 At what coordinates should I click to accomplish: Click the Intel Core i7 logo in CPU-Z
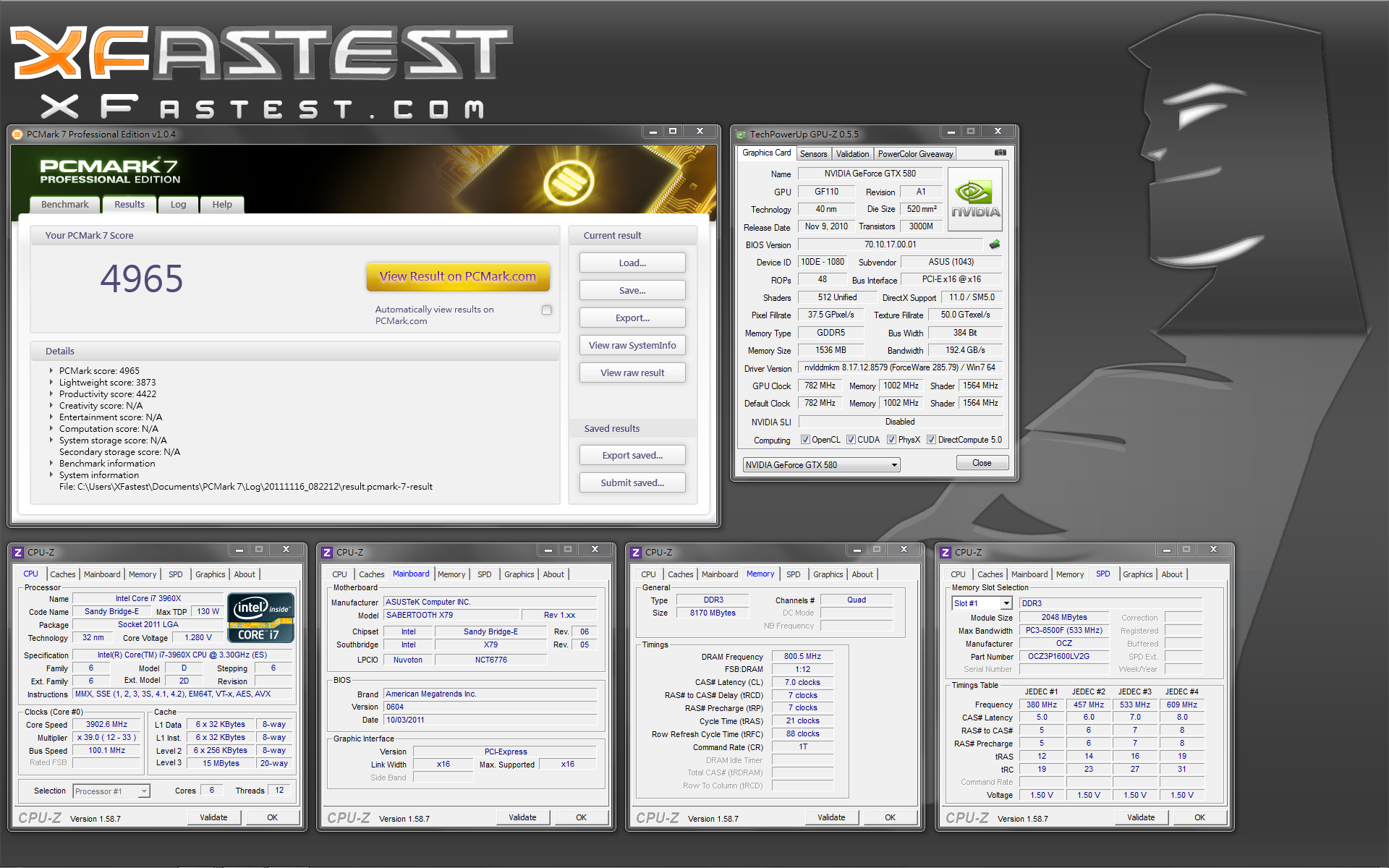(x=260, y=618)
